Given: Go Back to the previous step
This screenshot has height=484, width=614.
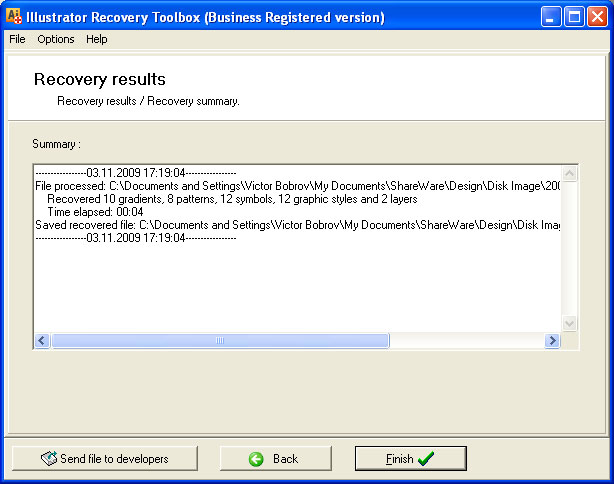Looking at the screenshot, I should 276,458.
